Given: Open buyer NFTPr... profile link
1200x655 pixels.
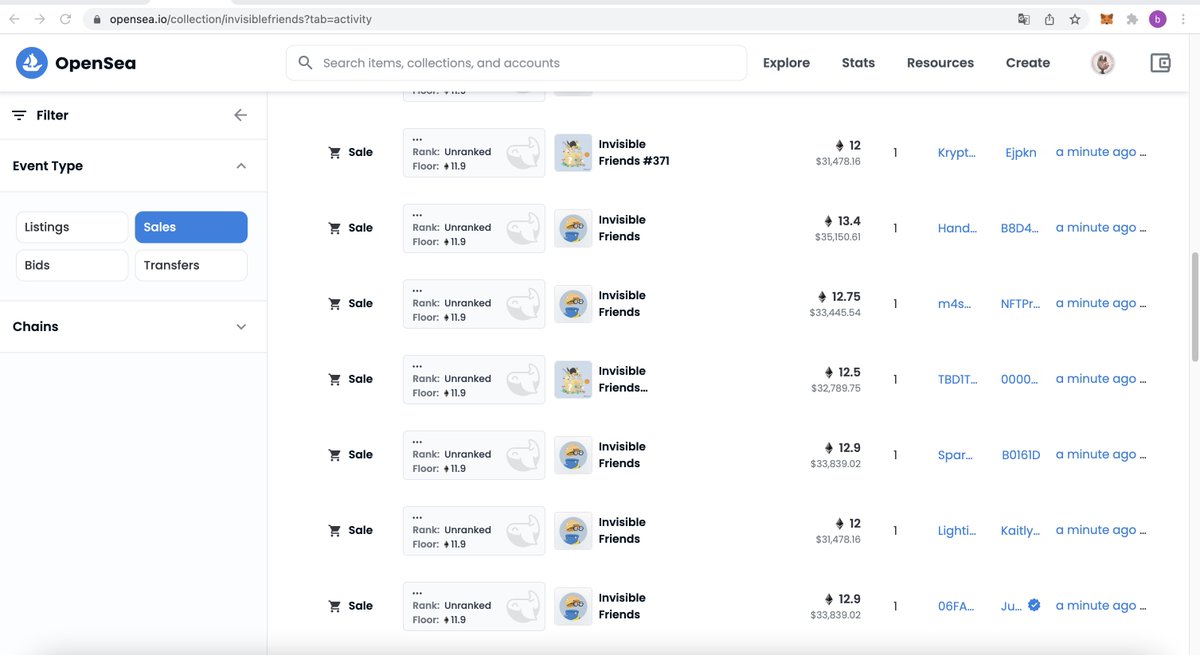Looking at the screenshot, I should (1021, 303).
